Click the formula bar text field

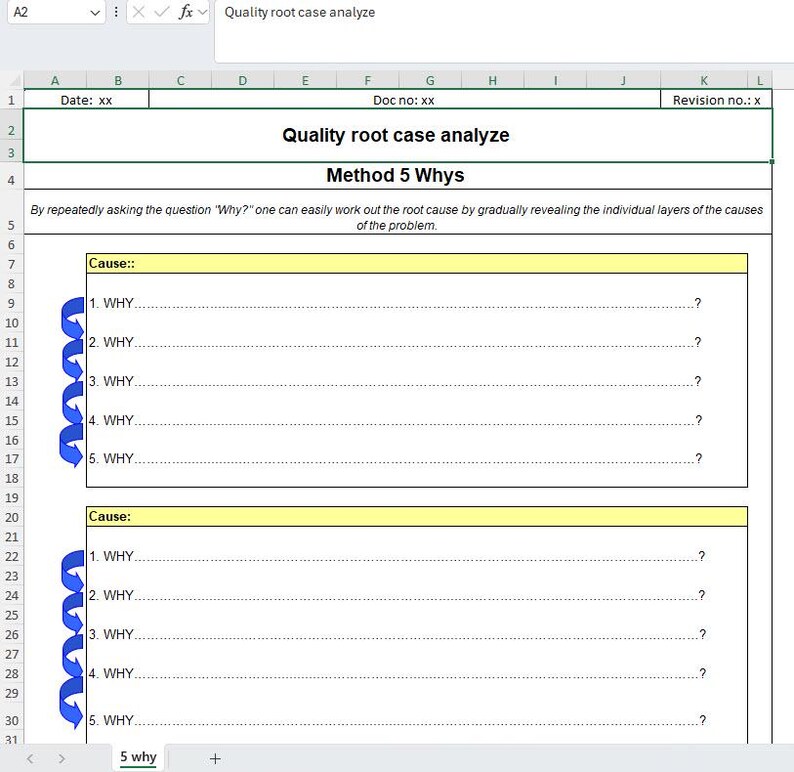[504, 30]
